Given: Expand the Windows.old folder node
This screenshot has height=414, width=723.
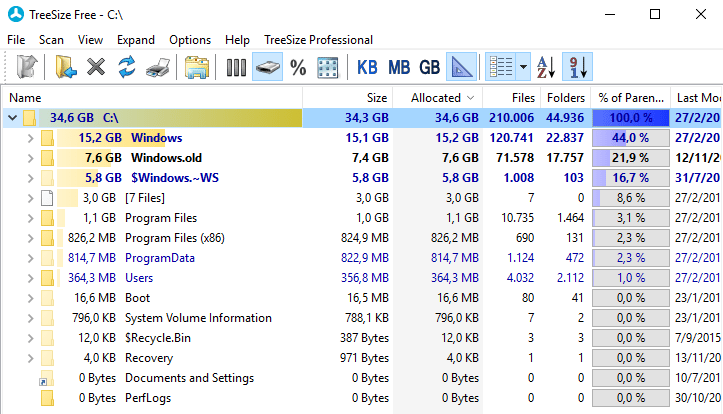Looking at the screenshot, I should point(30,158).
